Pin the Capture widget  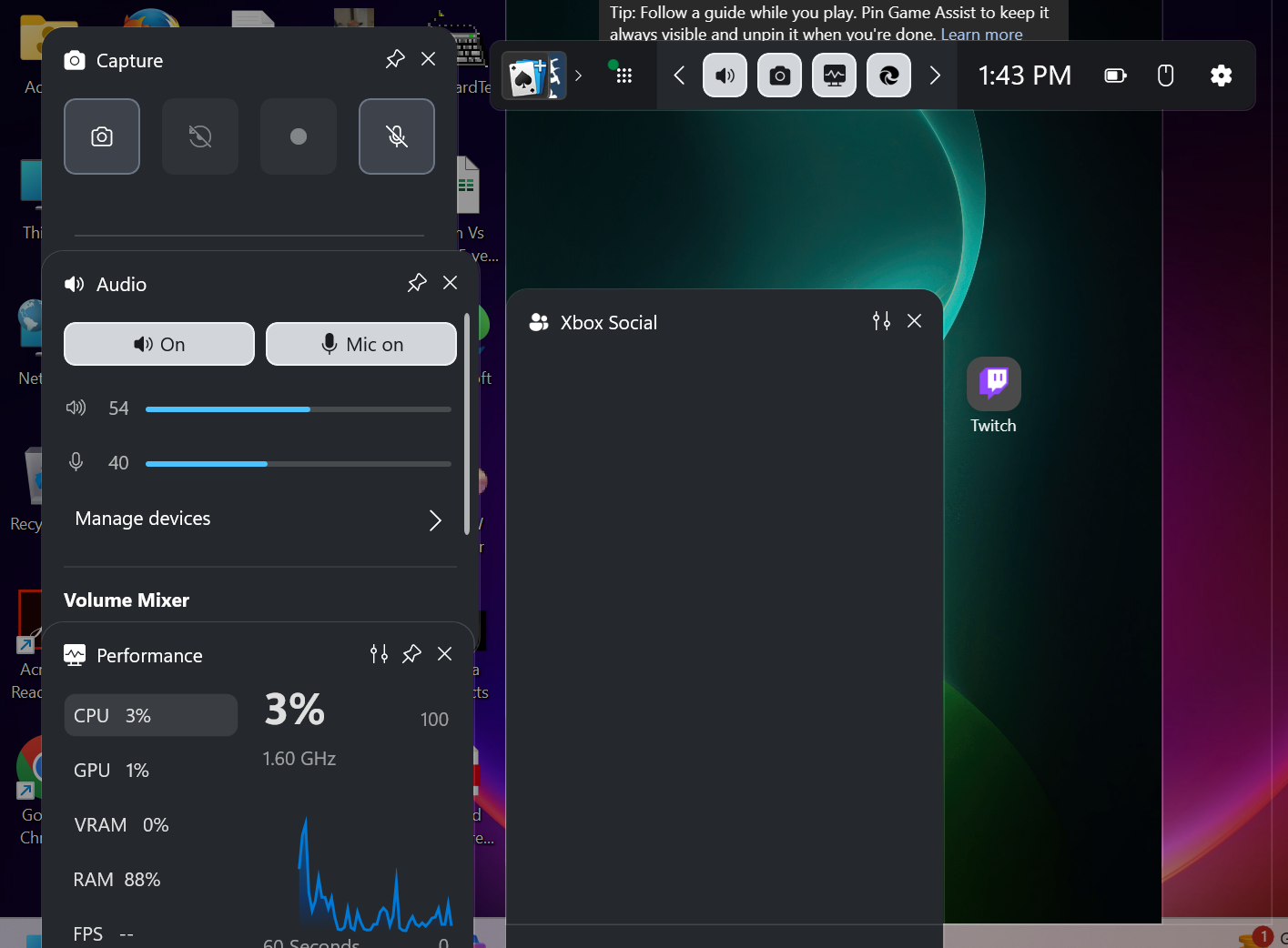click(394, 58)
